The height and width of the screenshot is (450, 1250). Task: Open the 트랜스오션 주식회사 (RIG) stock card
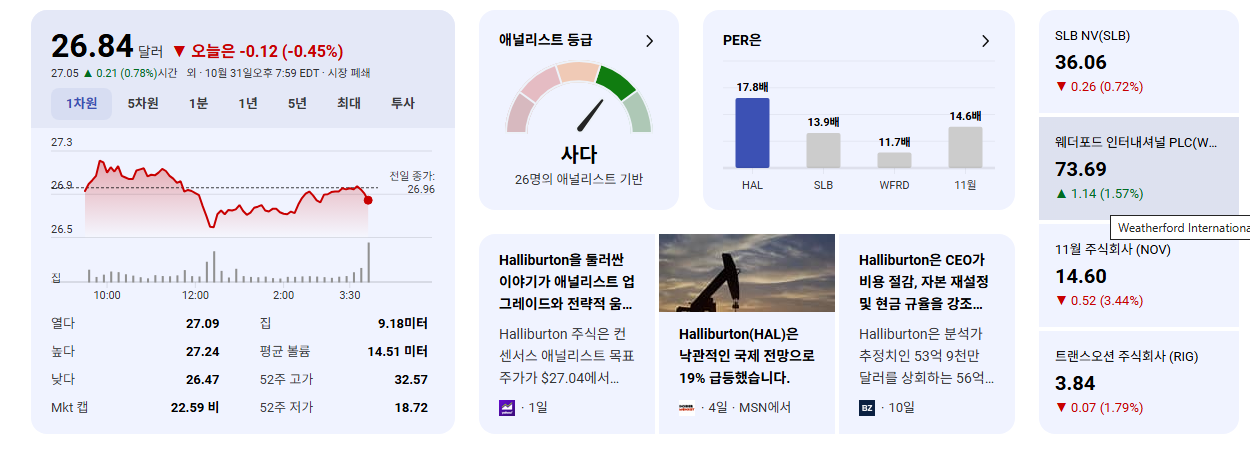tap(1139, 382)
